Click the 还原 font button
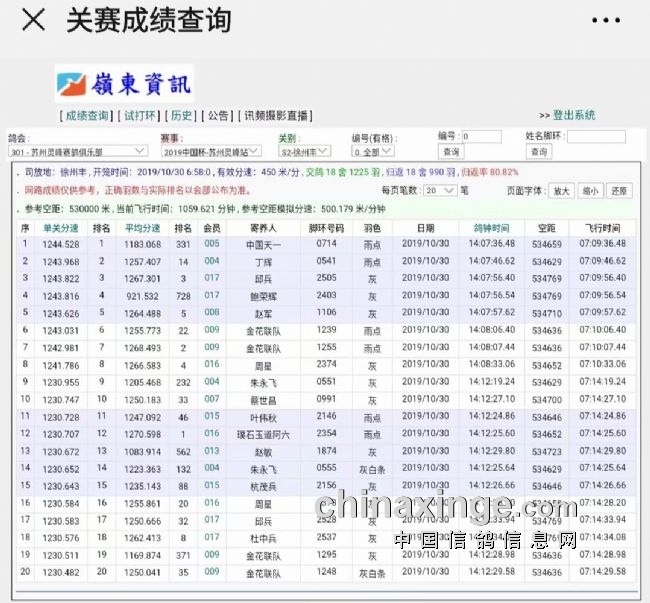 (x=619, y=191)
